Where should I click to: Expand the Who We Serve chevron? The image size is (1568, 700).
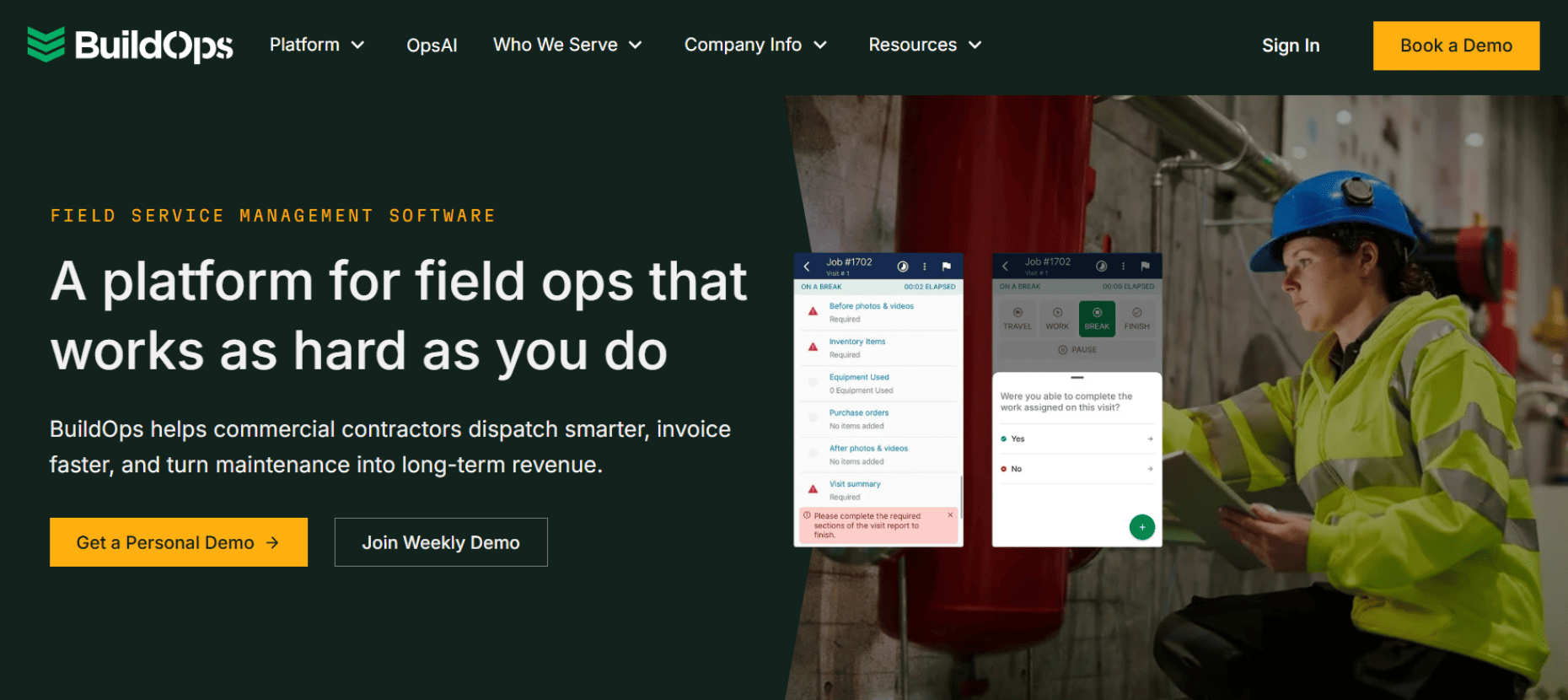(x=636, y=45)
